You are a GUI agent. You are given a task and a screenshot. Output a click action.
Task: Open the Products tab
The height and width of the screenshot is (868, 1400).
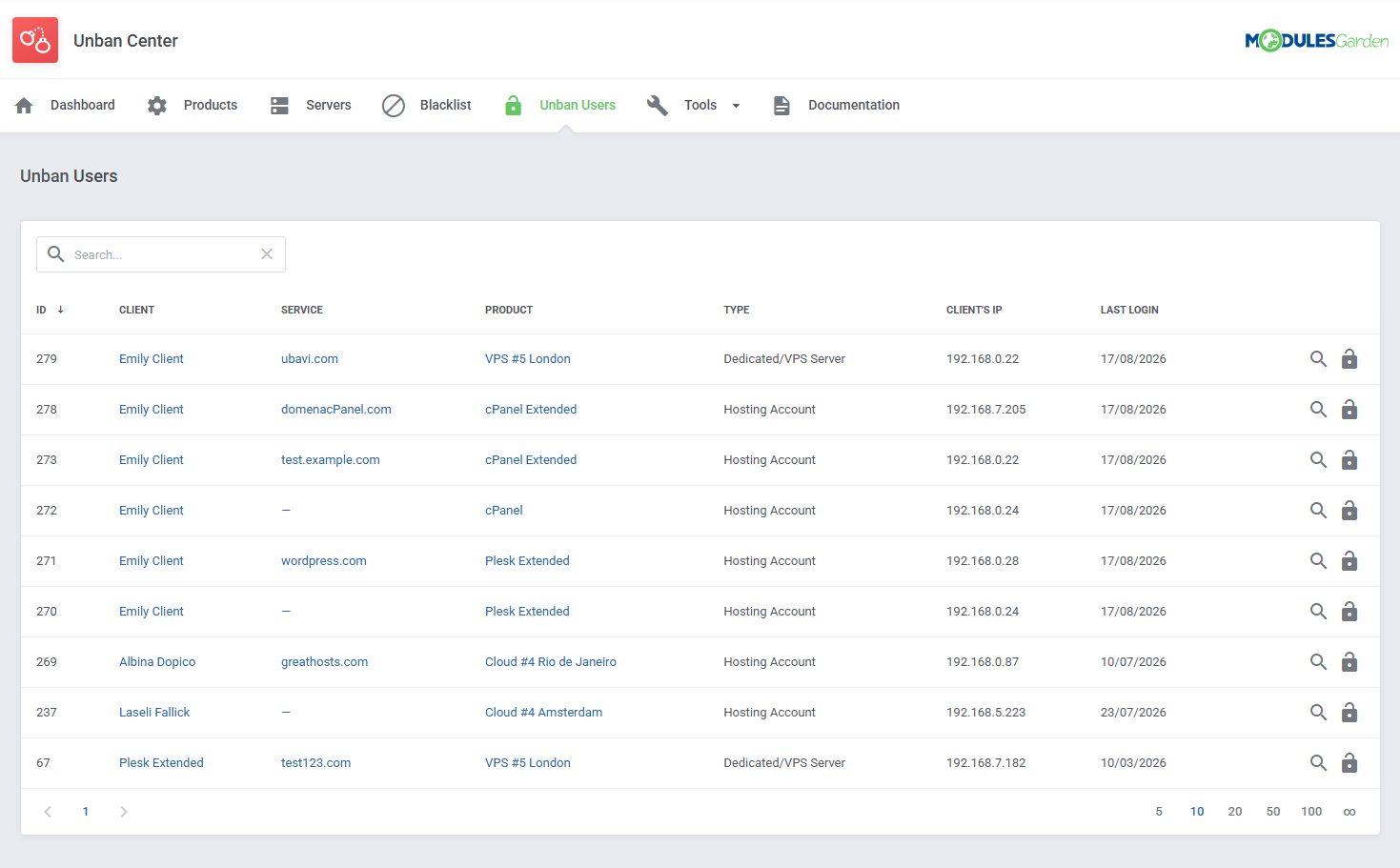tap(193, 105)
